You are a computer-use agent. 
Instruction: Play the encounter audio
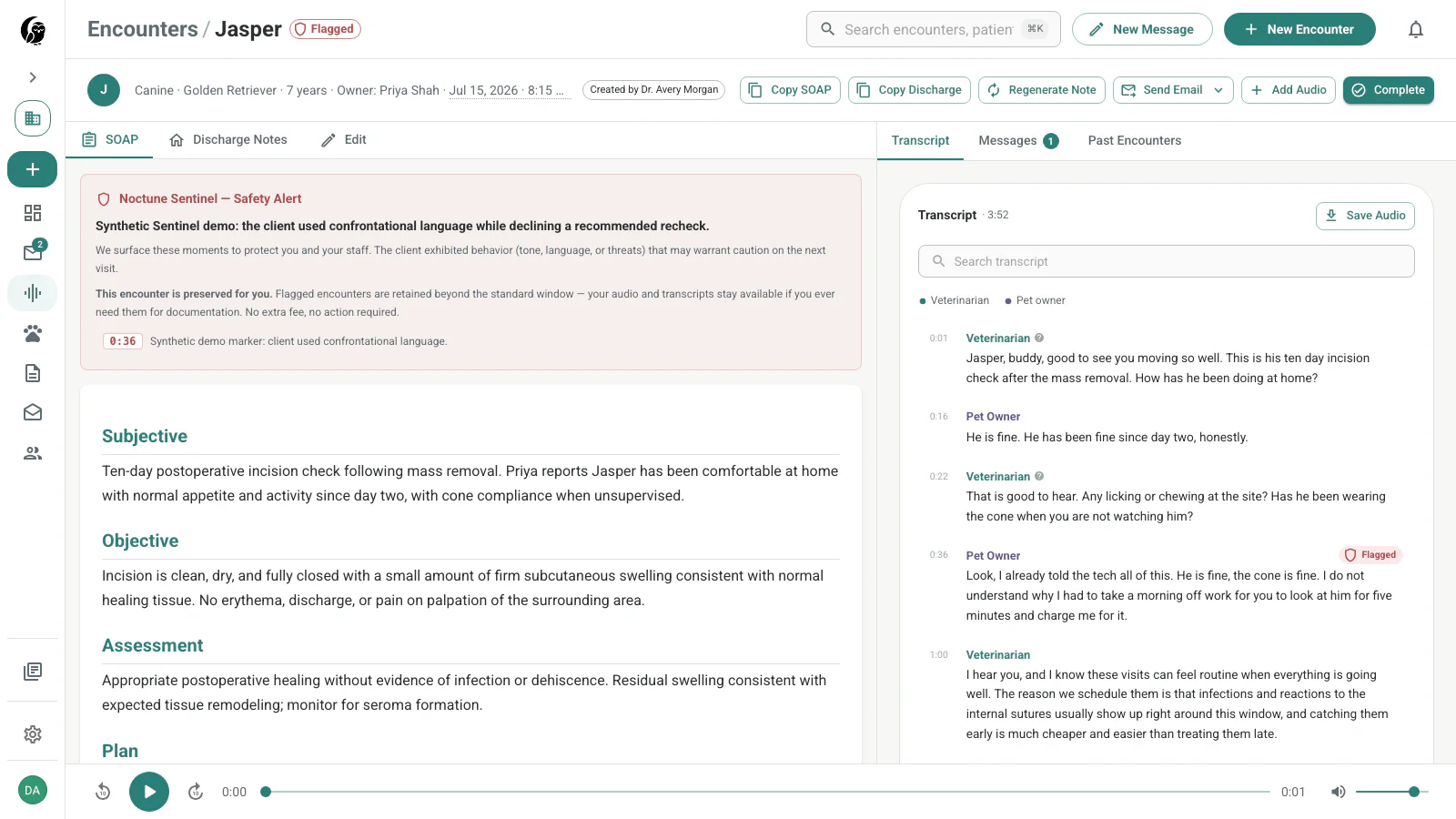click(149, 792)
